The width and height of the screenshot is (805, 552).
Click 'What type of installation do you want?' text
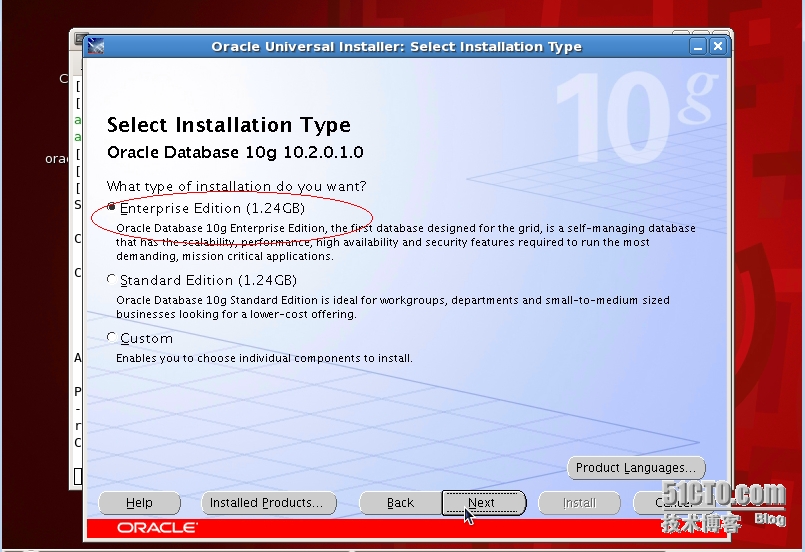(x=236, y=186)
